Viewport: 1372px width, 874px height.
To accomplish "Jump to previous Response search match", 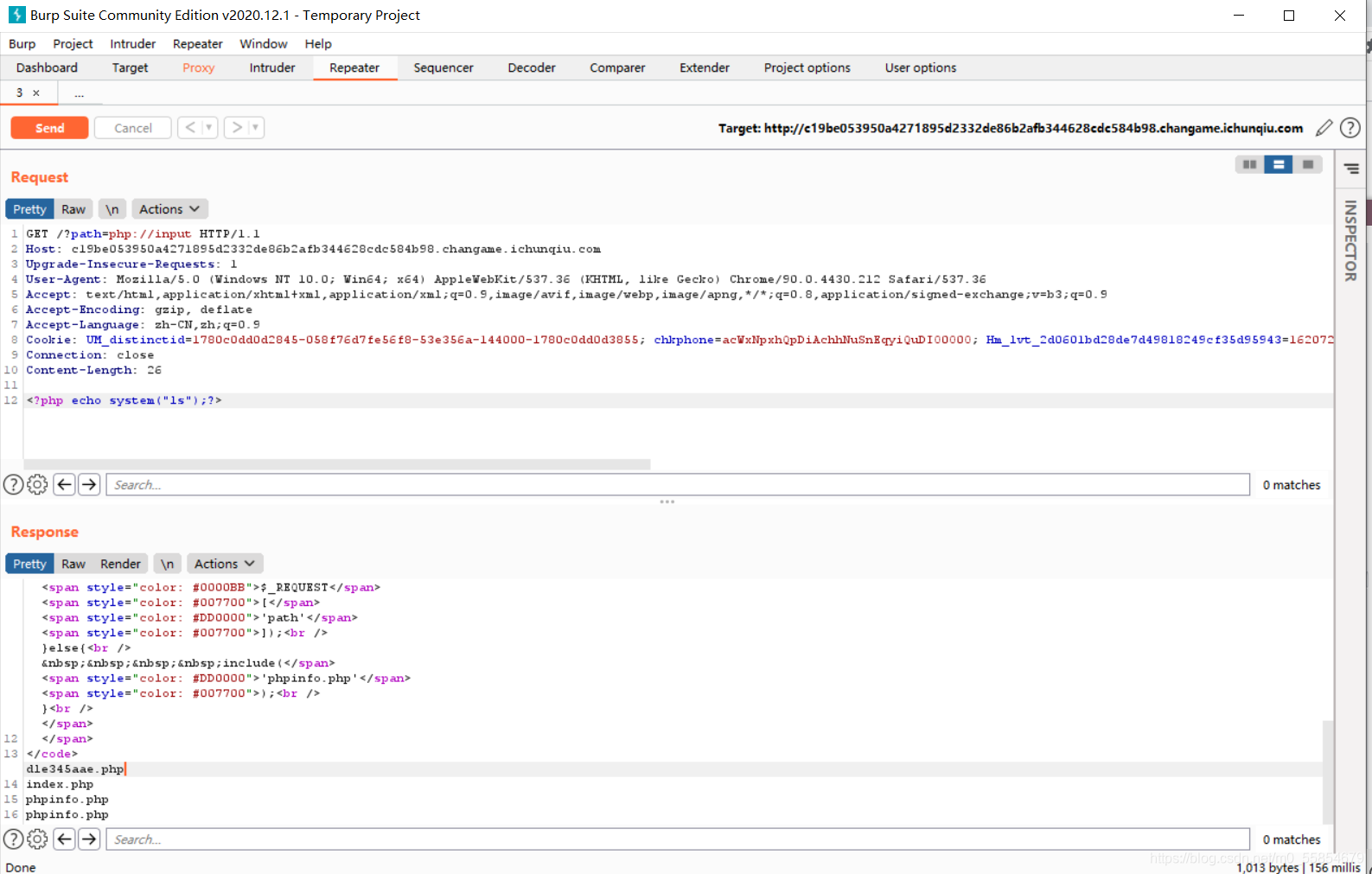I will 64,839.
